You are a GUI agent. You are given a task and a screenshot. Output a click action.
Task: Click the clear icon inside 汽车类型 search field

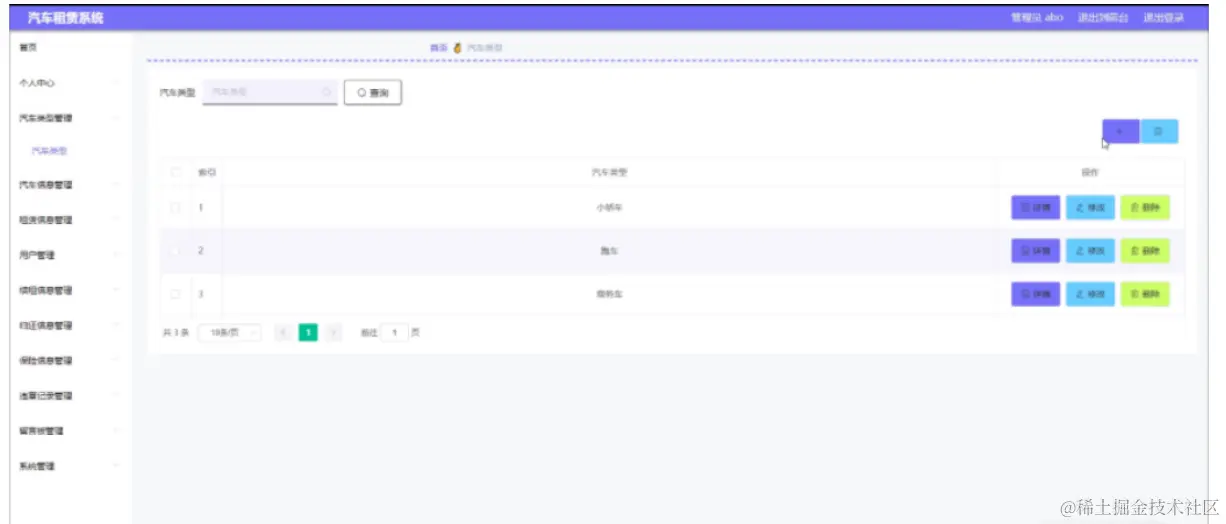[326, 92]
